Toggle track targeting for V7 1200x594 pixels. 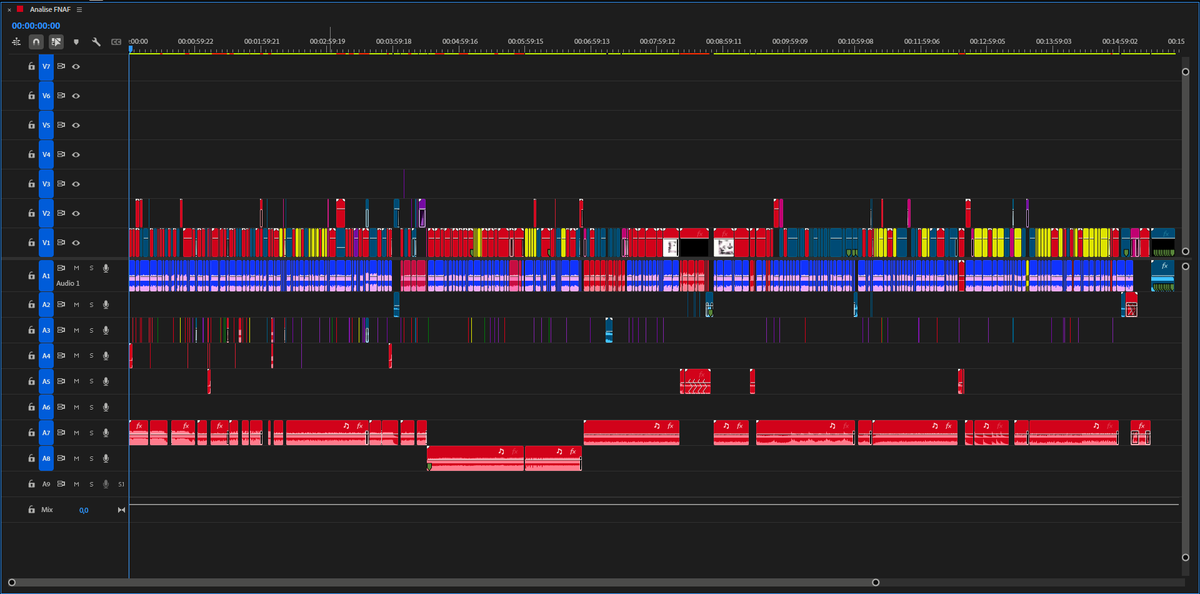pos(46,66)
